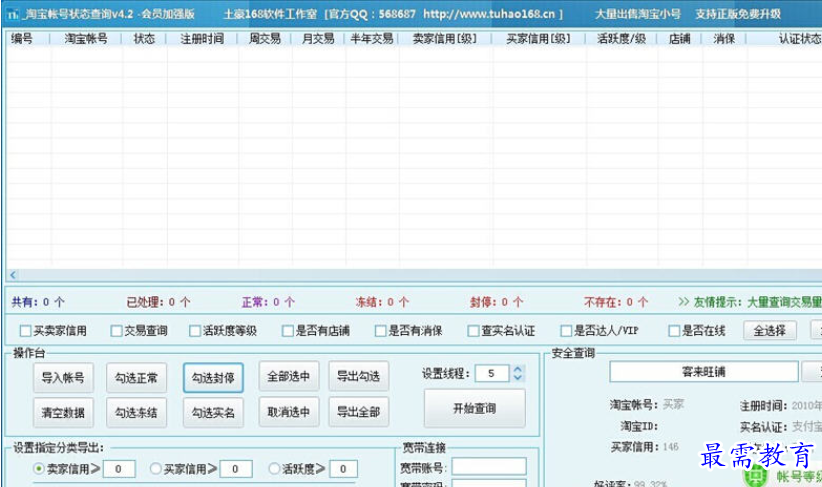The image size is (822, 487).
Task: Select 活跃度> radio button
Action: coord(274,468)
